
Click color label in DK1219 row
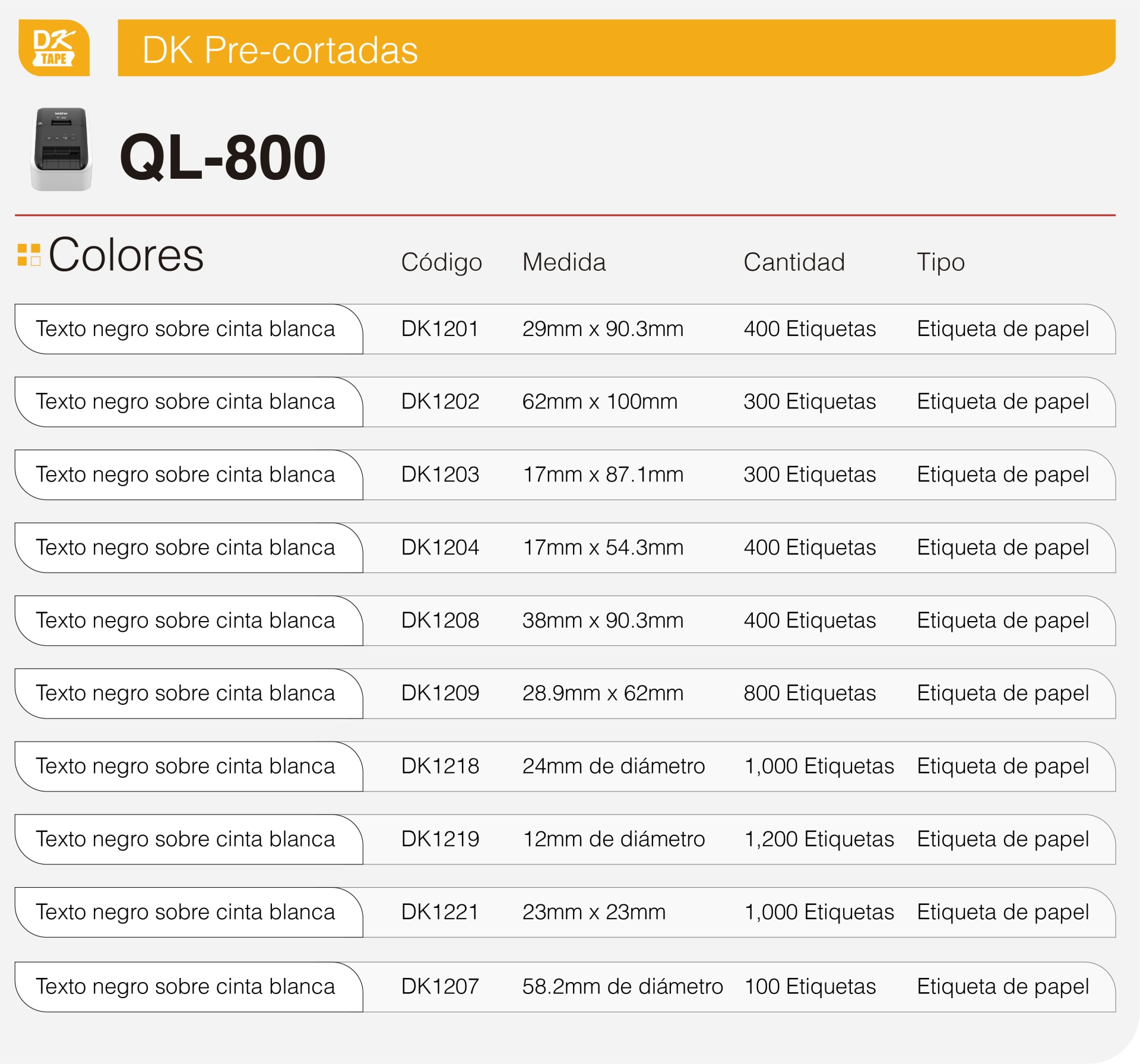click(189, 841)
